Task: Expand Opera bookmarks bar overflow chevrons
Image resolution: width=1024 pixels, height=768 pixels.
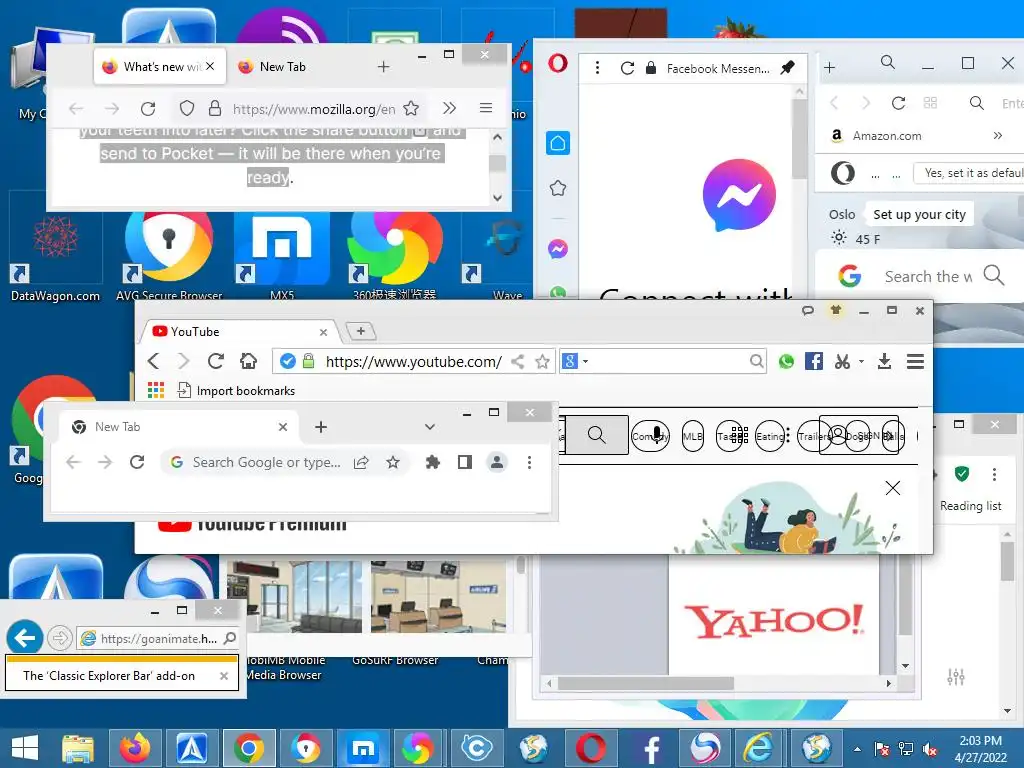Action: [x=998, y=136]
